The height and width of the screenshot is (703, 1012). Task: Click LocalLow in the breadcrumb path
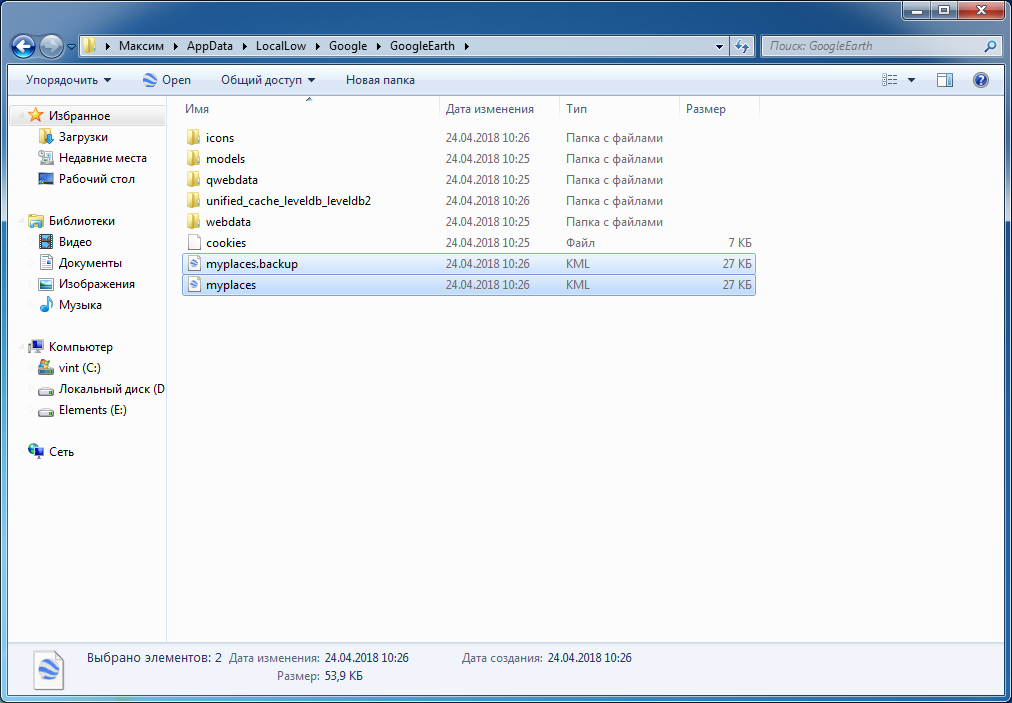[x=281, y=46]
